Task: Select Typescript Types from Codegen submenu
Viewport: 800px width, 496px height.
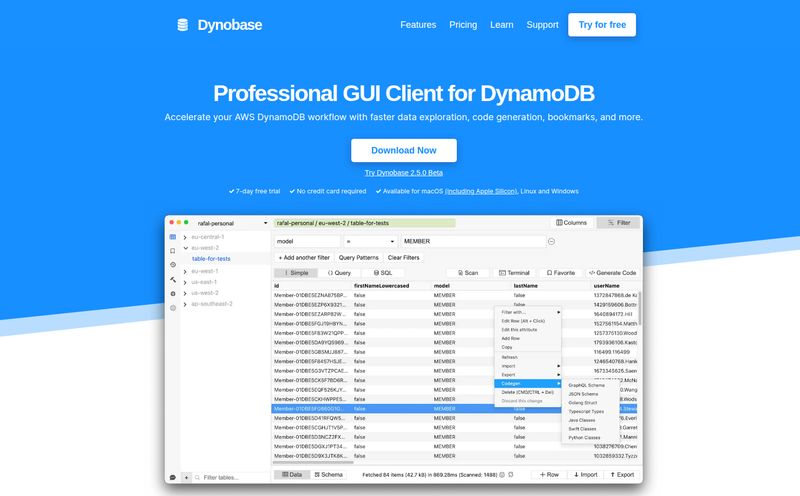Action: (586, 411)
